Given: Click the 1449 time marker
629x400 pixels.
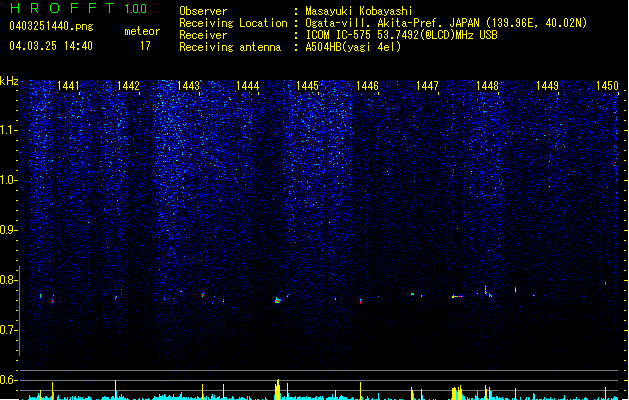Looking at the screenshot, I should point(547,86).
